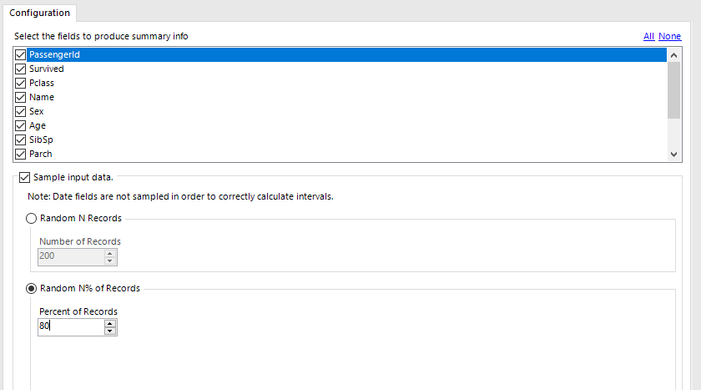Uncheck the PassengerId field checkbox
Screen dimensions: 701x390
click(x=20, y=55)
